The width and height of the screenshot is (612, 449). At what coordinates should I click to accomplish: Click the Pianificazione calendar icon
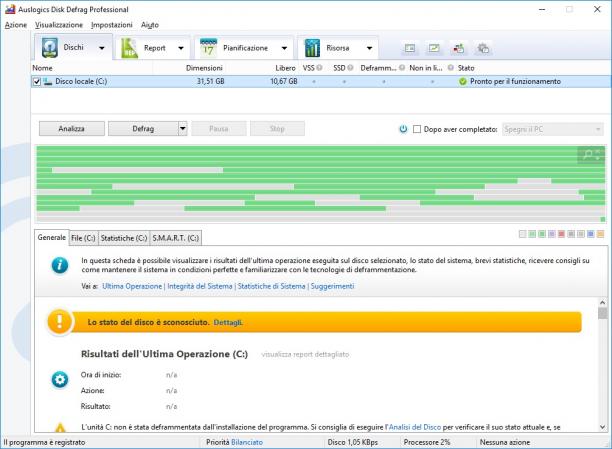tap(208, 48)
